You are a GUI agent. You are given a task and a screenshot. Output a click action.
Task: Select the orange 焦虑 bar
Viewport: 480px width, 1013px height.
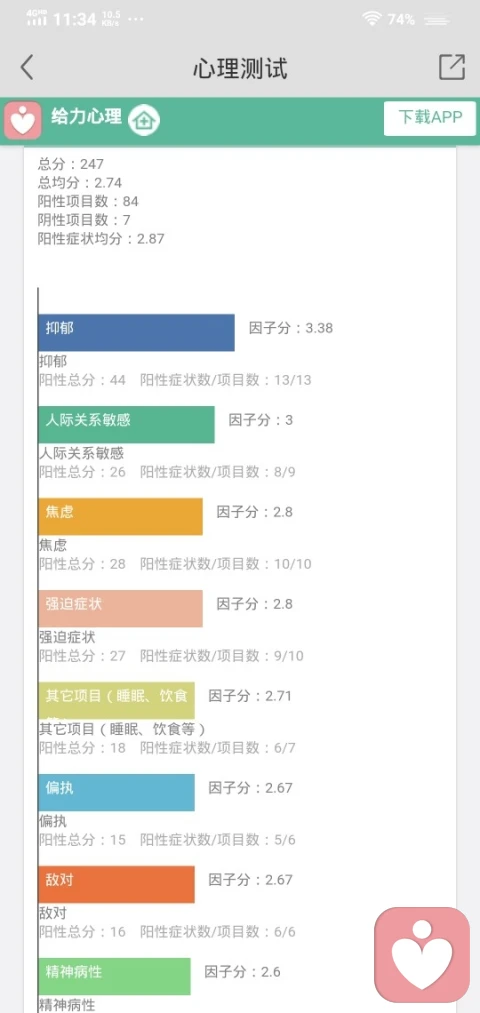coord(120,516)
